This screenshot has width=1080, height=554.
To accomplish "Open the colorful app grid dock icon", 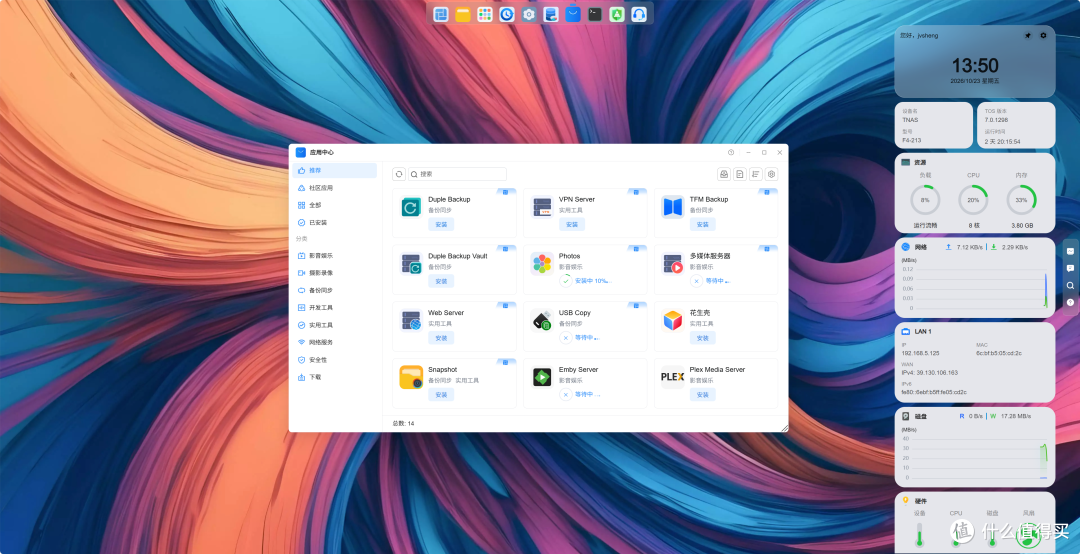I will (485, 14).
